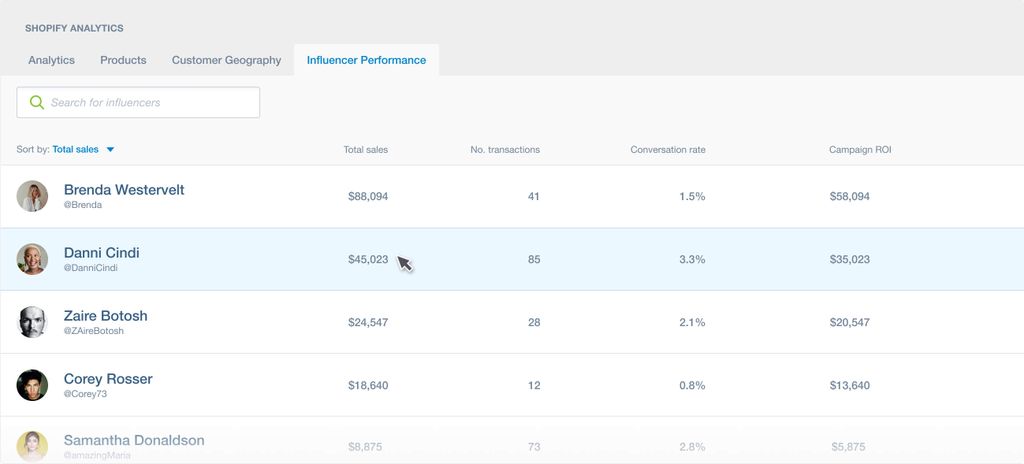
Task: Go to the Customer Geography tab
Action: 226,60
